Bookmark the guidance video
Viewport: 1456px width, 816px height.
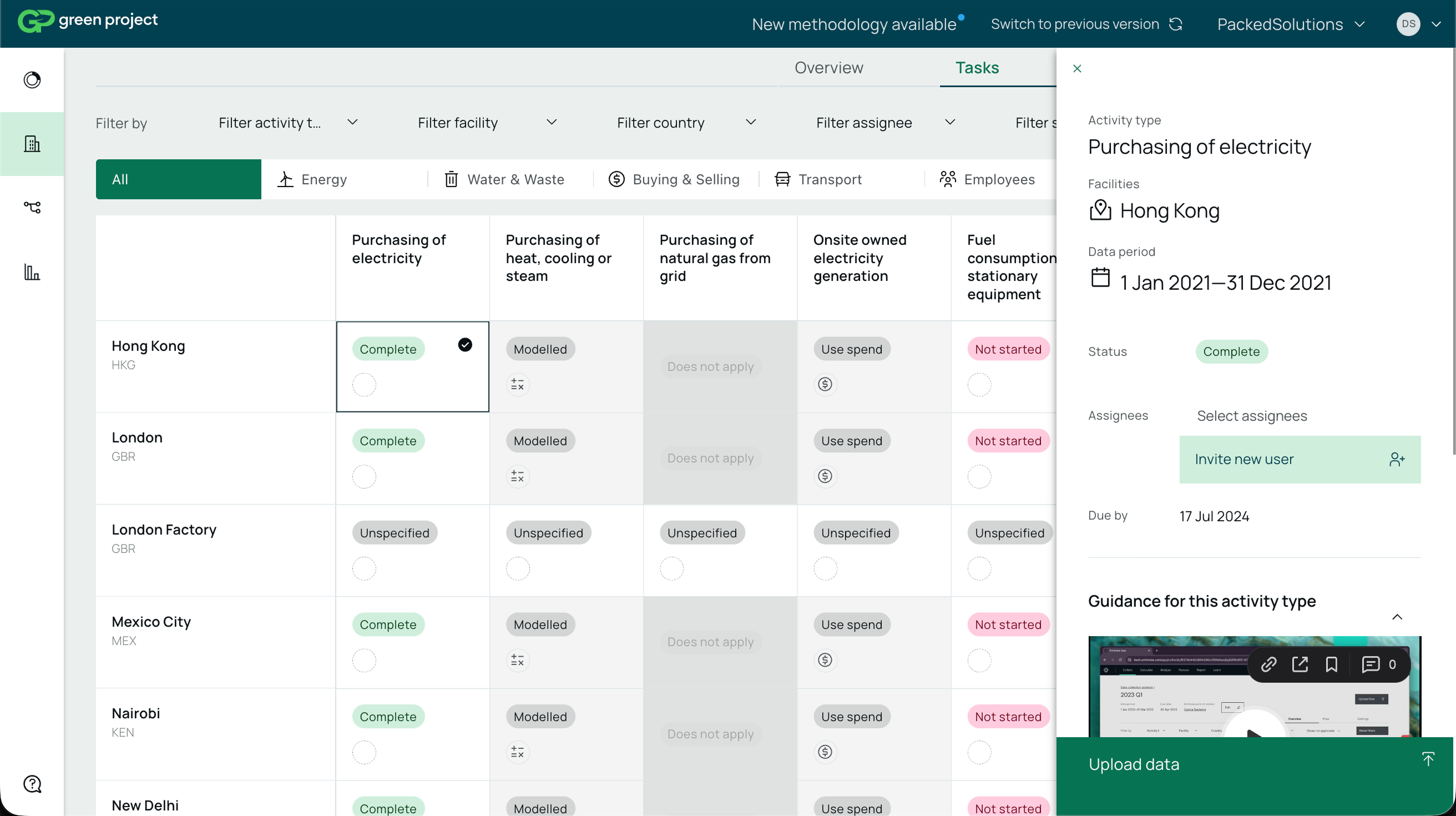point(1332,664)
